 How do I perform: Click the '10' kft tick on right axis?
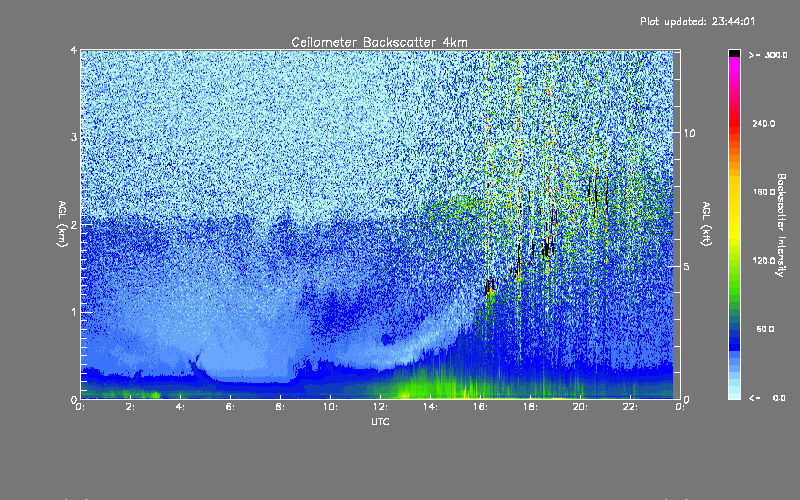[689, 133]
